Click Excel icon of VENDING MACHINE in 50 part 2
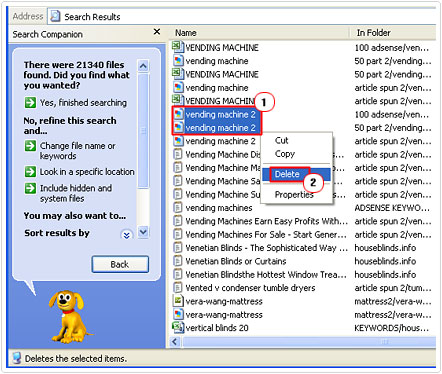442x374 pixels. (x=178, y=73)
